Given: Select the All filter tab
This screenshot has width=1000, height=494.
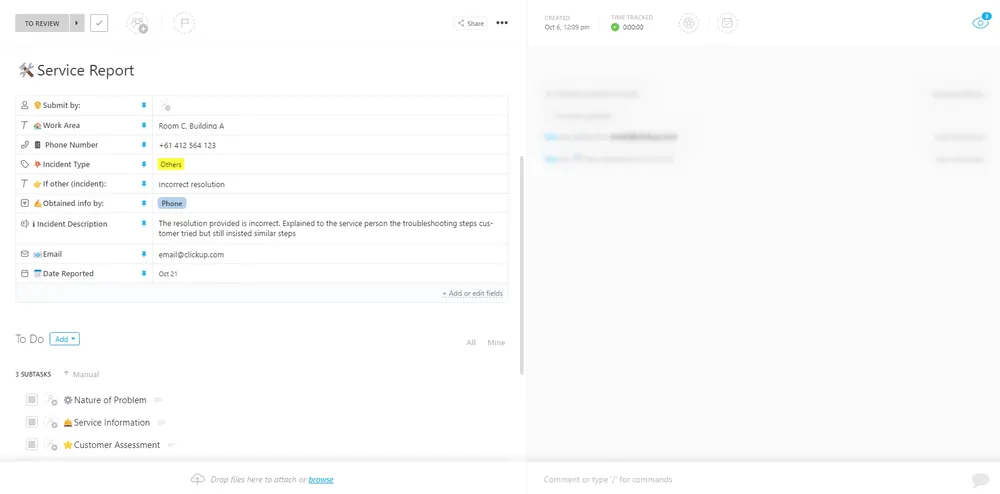Looking at the screenshot, I should (x=471, y=343).
